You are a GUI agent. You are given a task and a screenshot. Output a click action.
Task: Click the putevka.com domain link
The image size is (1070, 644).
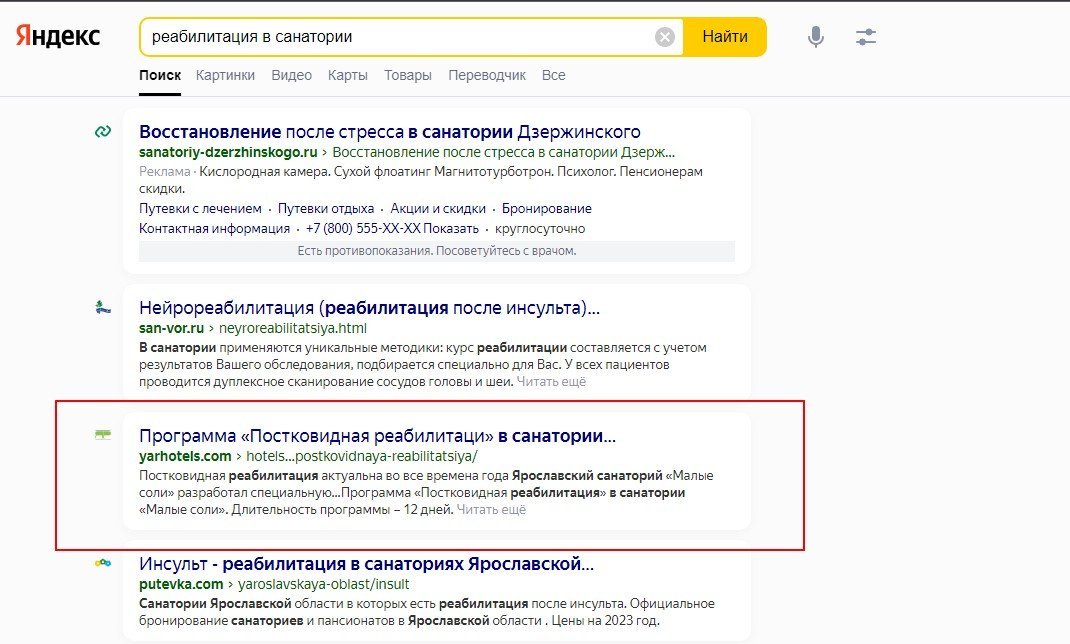coord(181,584)
